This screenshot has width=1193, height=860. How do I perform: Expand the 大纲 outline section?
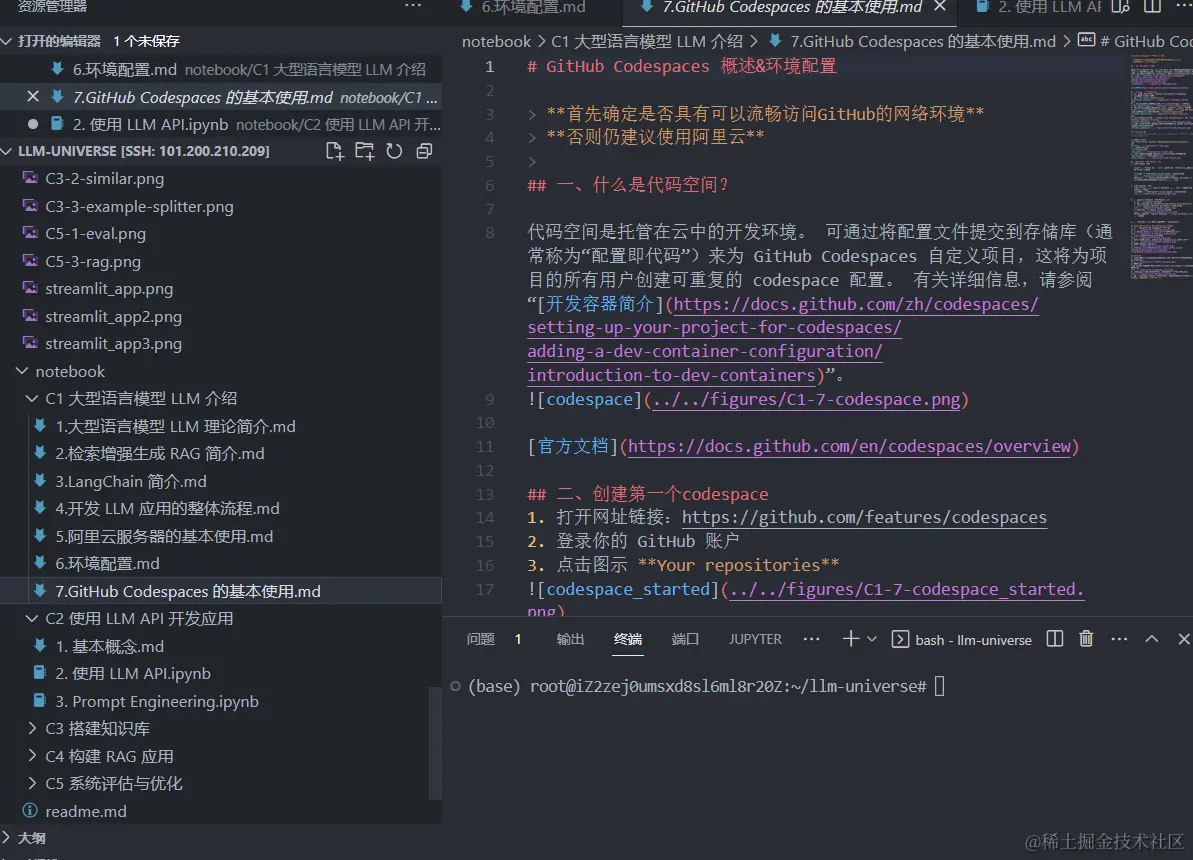click(x=8, y=837)
